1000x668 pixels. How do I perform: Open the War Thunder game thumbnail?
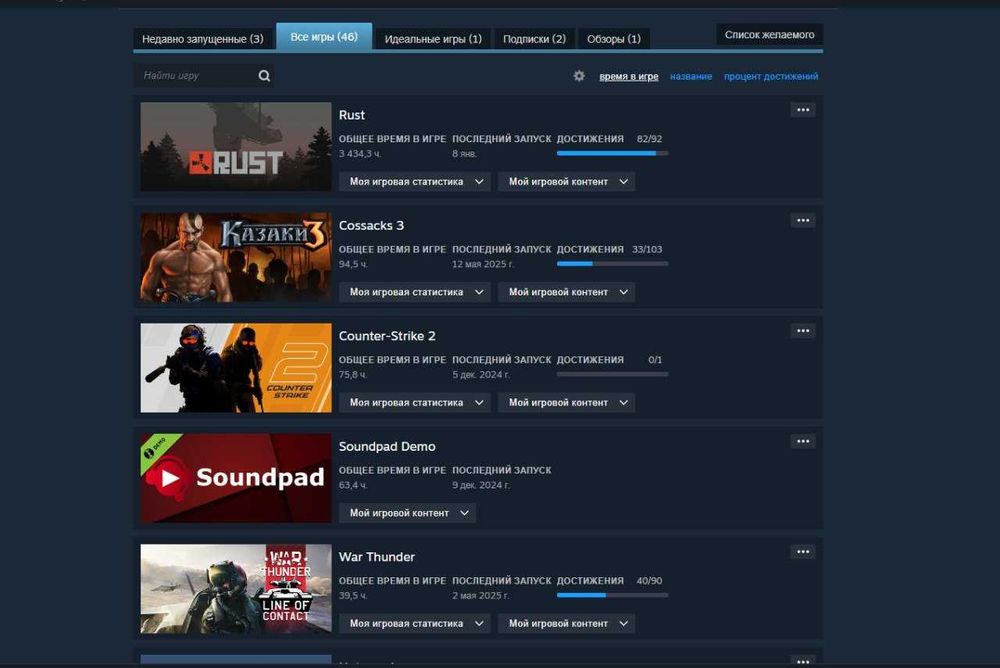click(236, 588)
